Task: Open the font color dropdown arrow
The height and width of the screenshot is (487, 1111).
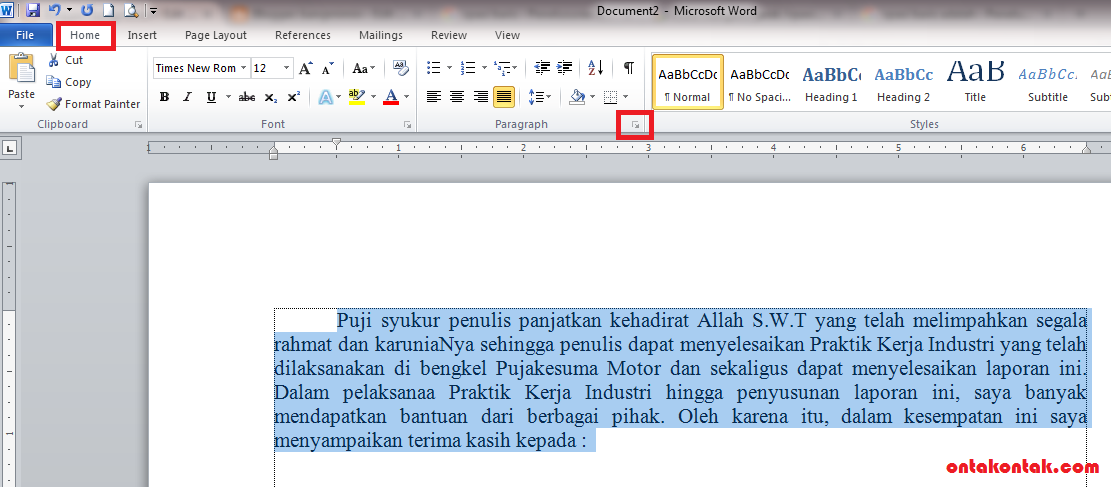Action: 407,97
